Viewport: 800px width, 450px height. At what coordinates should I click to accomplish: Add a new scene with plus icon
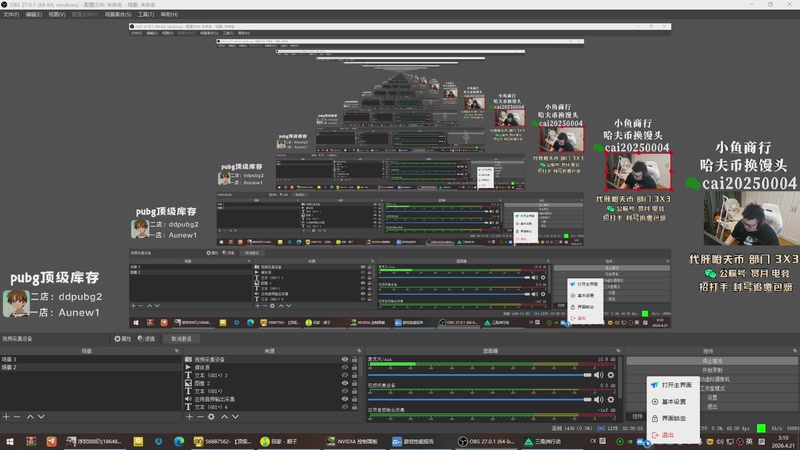pyautogui.click(x=6, y=417)
